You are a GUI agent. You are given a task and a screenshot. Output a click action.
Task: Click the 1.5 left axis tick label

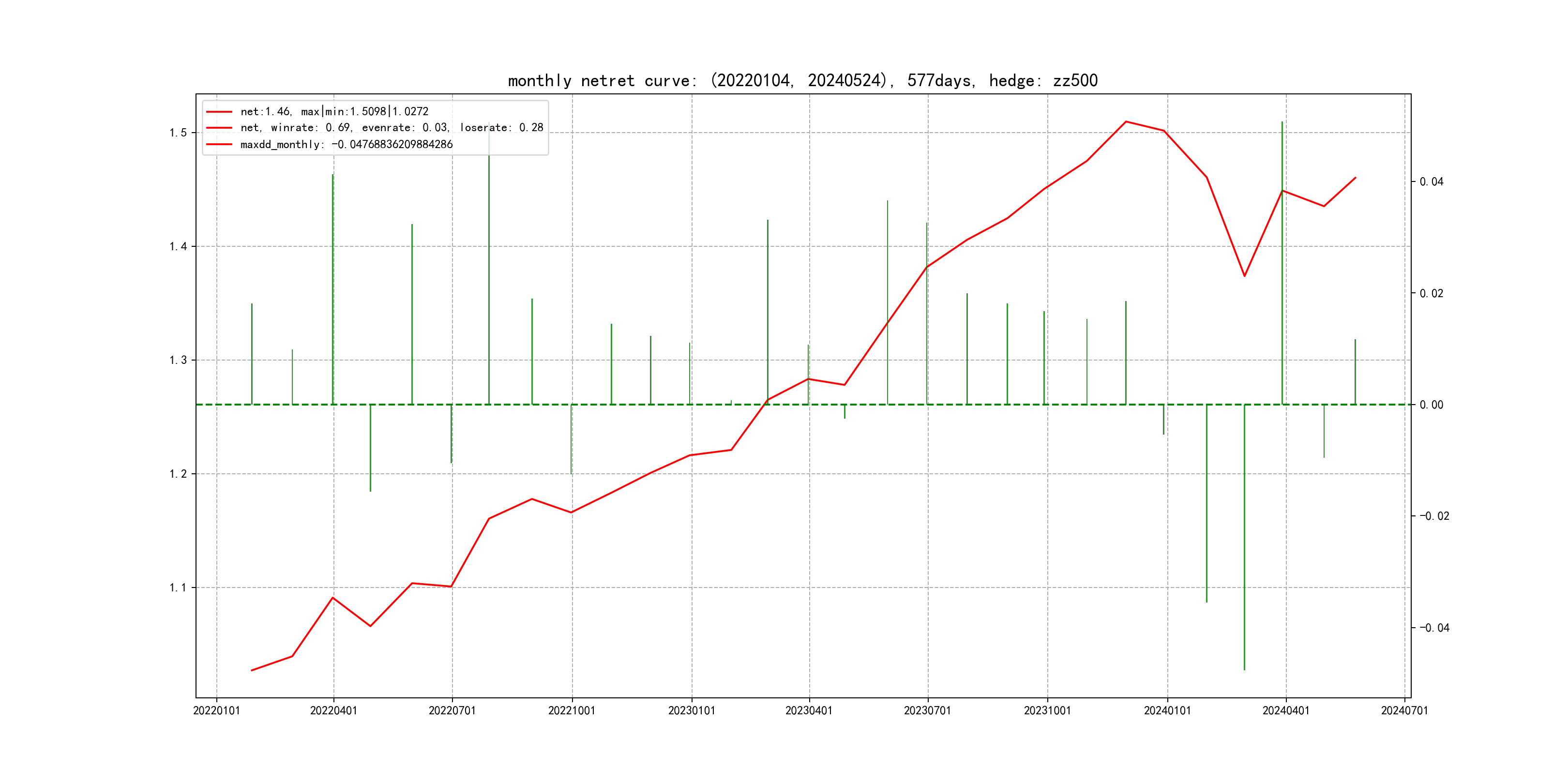point(179,133)
